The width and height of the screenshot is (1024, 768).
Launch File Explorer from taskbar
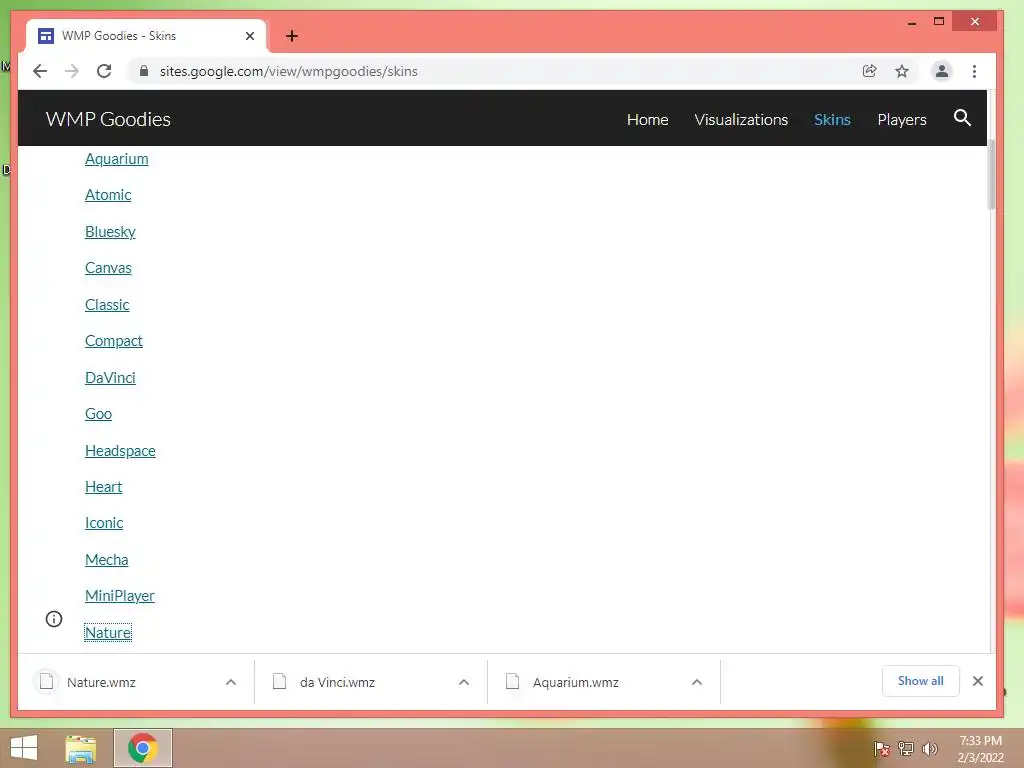tap(81, 748)
